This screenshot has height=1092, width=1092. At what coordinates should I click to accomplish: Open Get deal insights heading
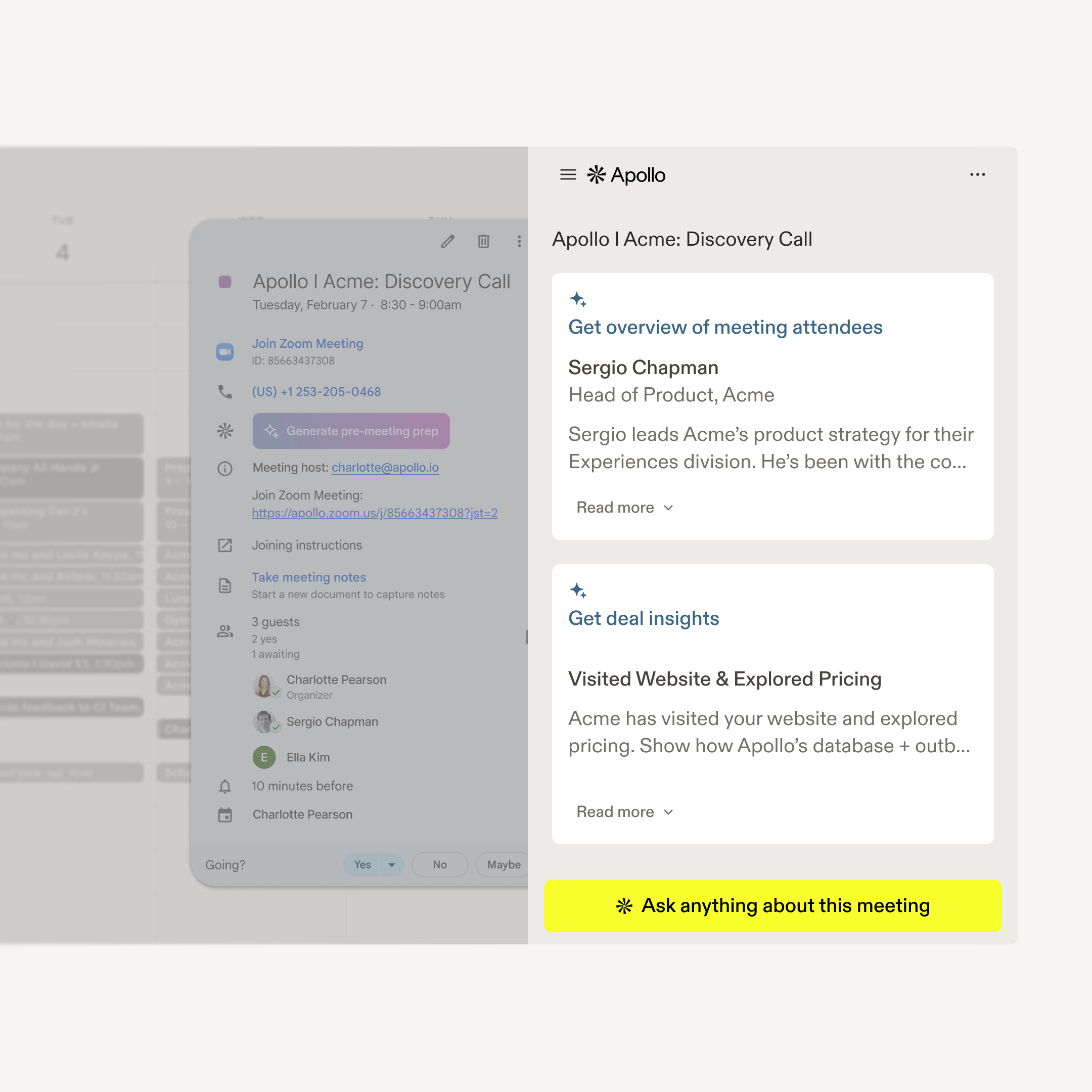click(643, 618)
